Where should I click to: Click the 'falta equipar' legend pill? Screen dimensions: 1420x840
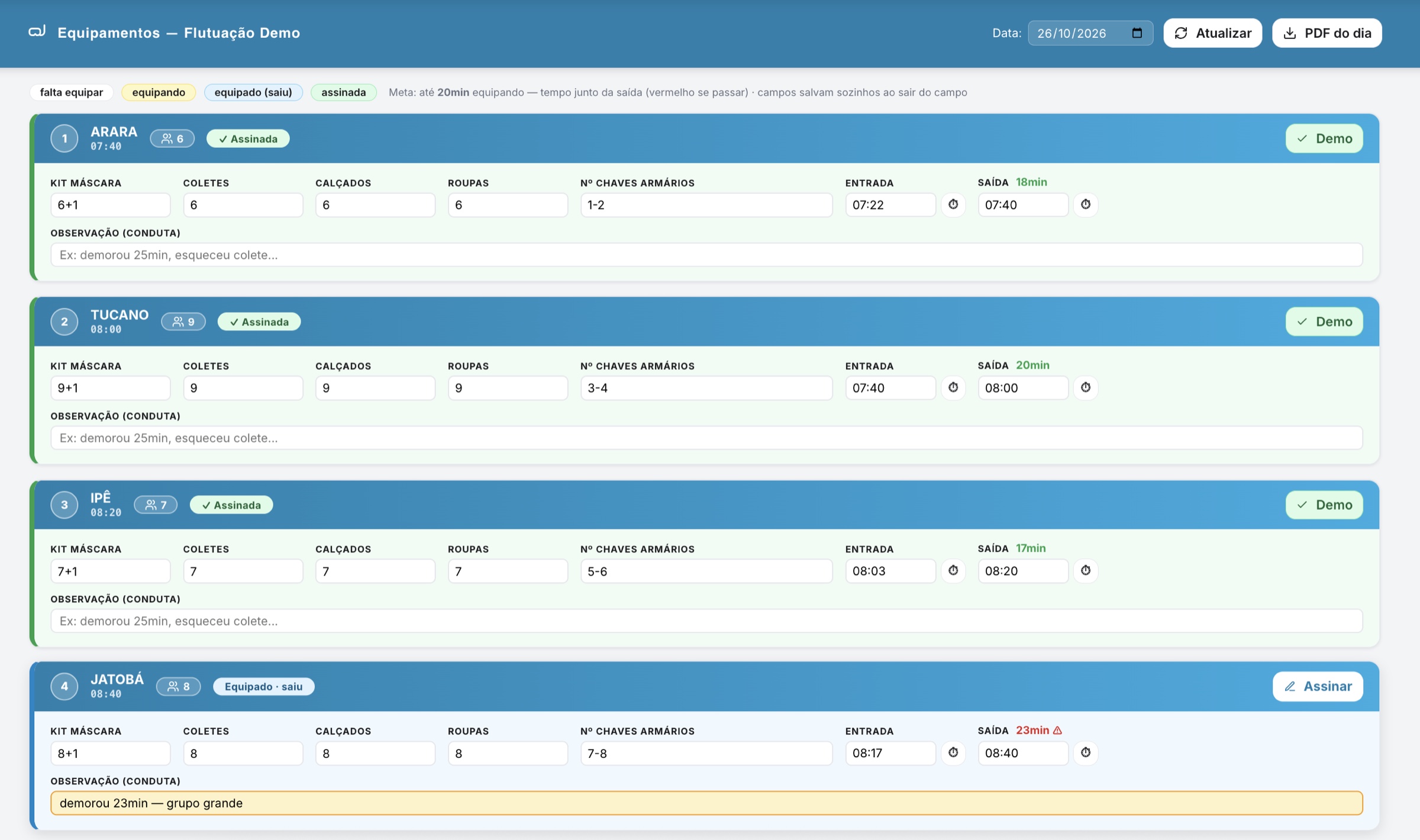click(72, 92)
